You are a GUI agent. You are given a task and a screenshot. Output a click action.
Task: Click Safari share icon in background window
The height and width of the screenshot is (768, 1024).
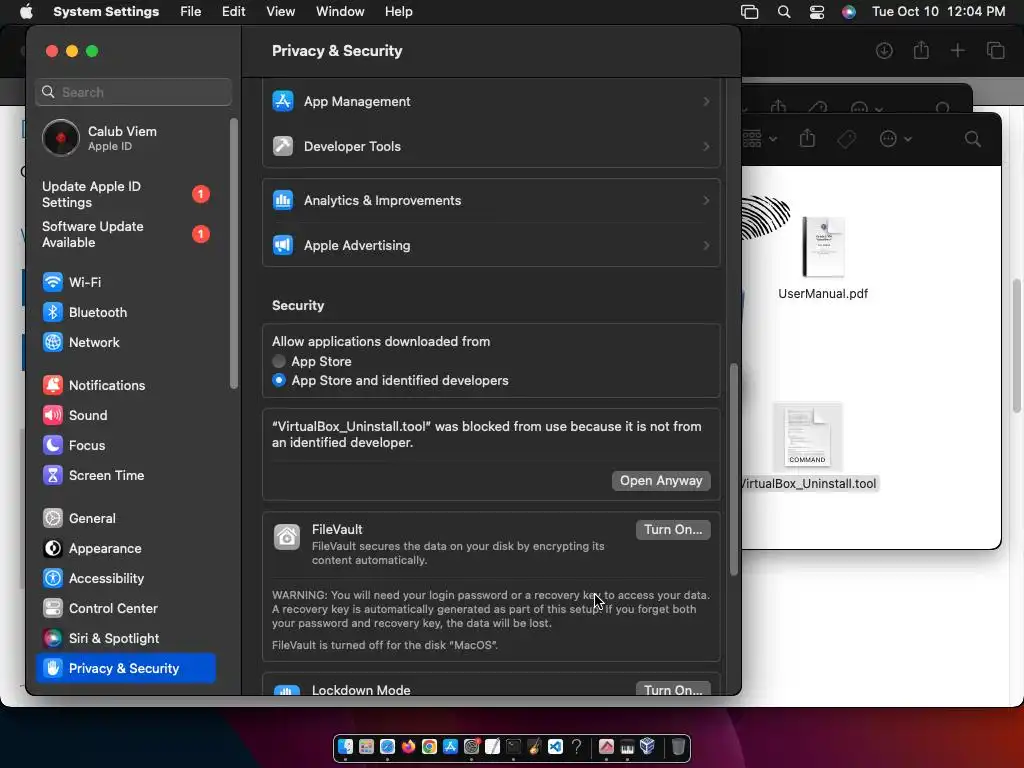921,50
